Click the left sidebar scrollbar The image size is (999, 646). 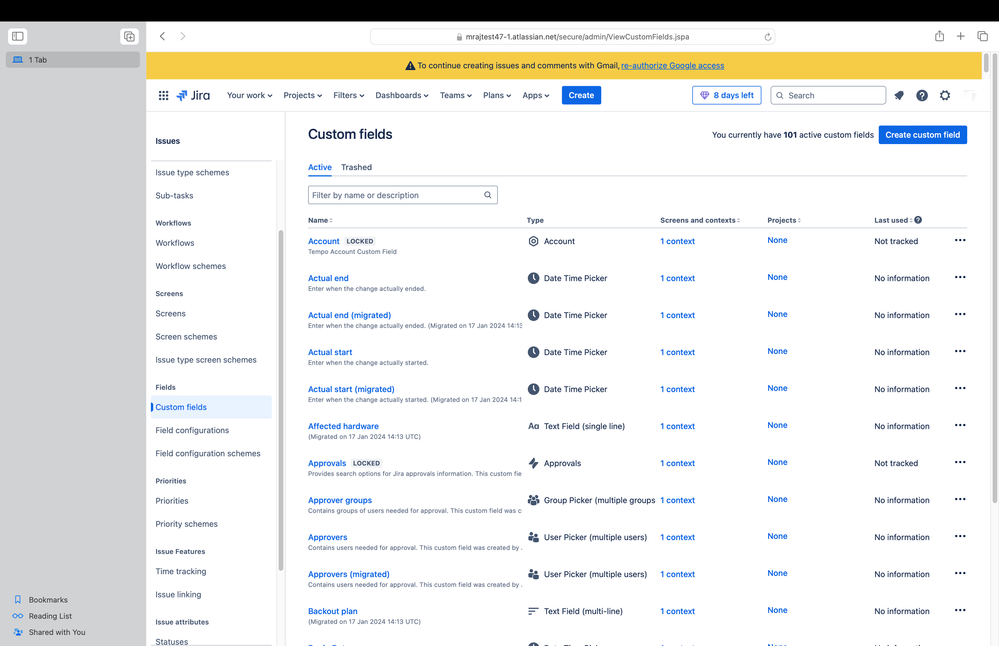[280, 400]
